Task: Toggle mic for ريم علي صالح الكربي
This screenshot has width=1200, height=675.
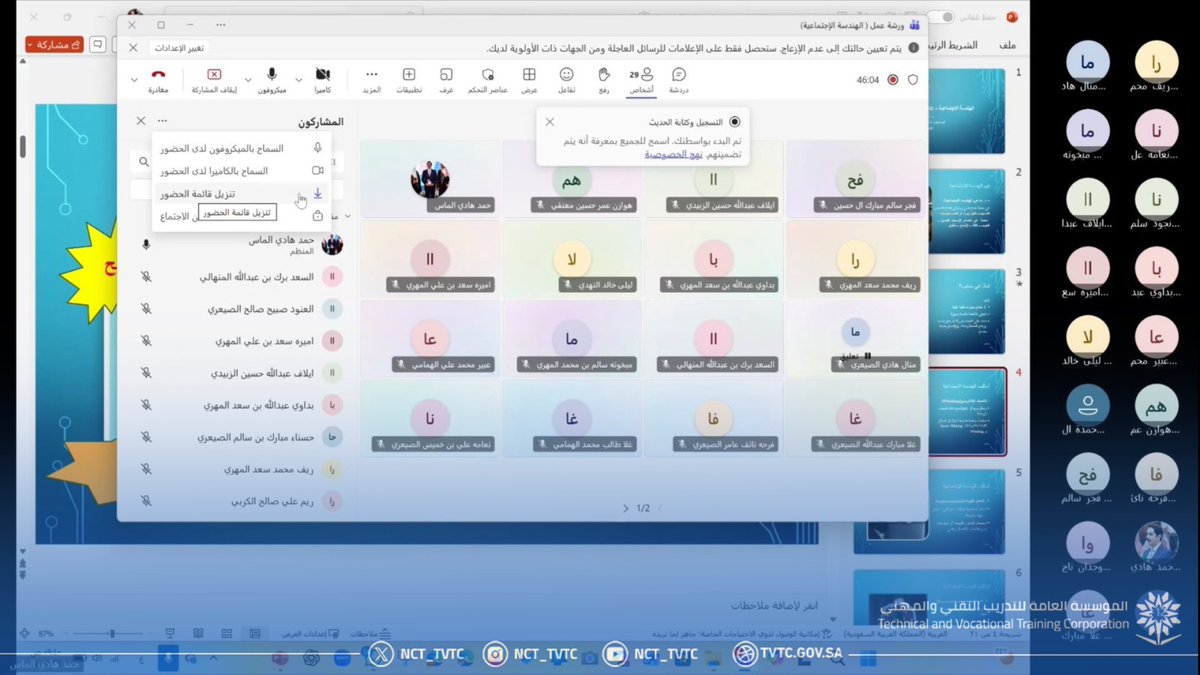Action: (x=146, y=501)
